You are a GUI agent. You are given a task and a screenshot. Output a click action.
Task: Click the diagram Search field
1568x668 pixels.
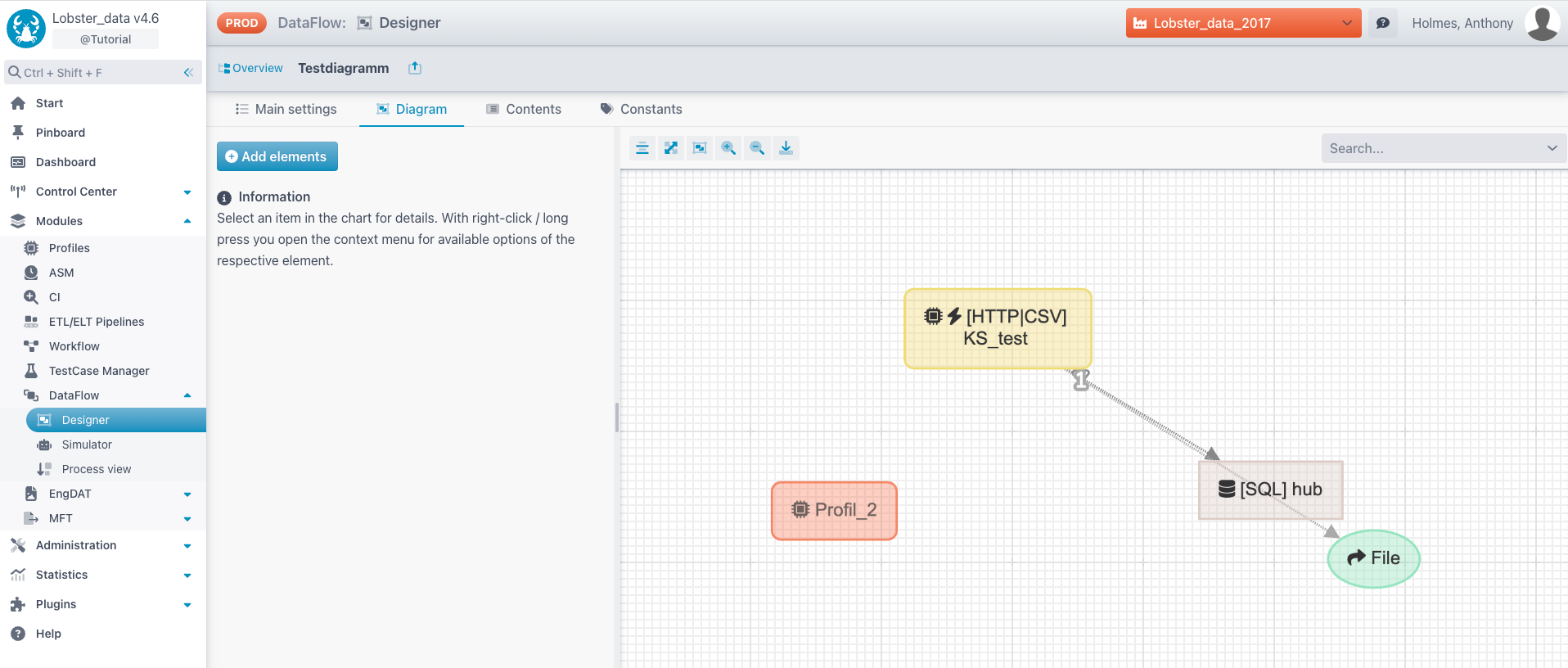(x=1434, y=148)
